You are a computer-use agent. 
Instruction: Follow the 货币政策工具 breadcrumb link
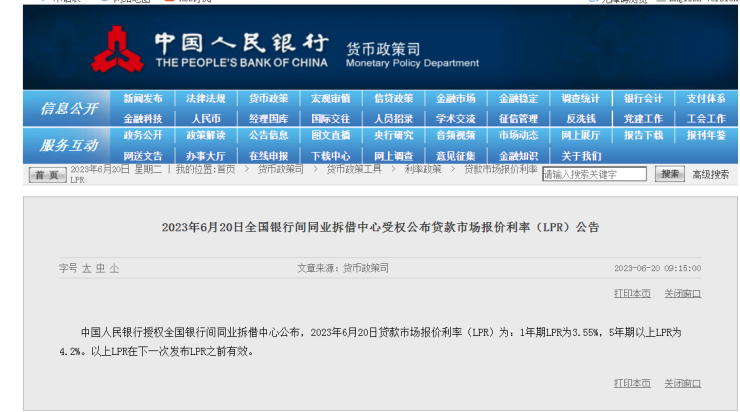[x=353, y=169]
